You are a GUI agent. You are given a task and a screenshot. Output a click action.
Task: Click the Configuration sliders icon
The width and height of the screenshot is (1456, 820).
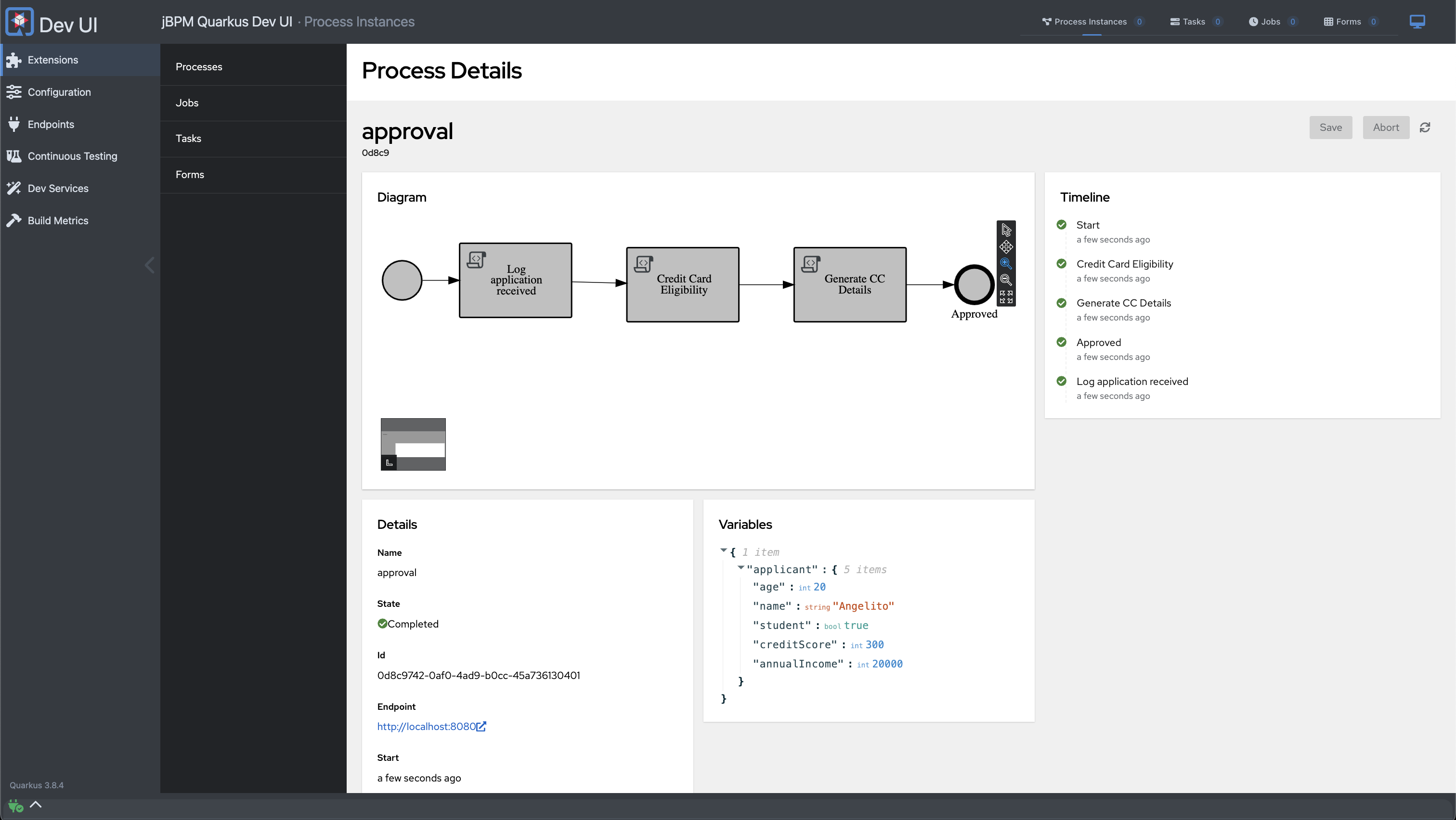point(13,92)
